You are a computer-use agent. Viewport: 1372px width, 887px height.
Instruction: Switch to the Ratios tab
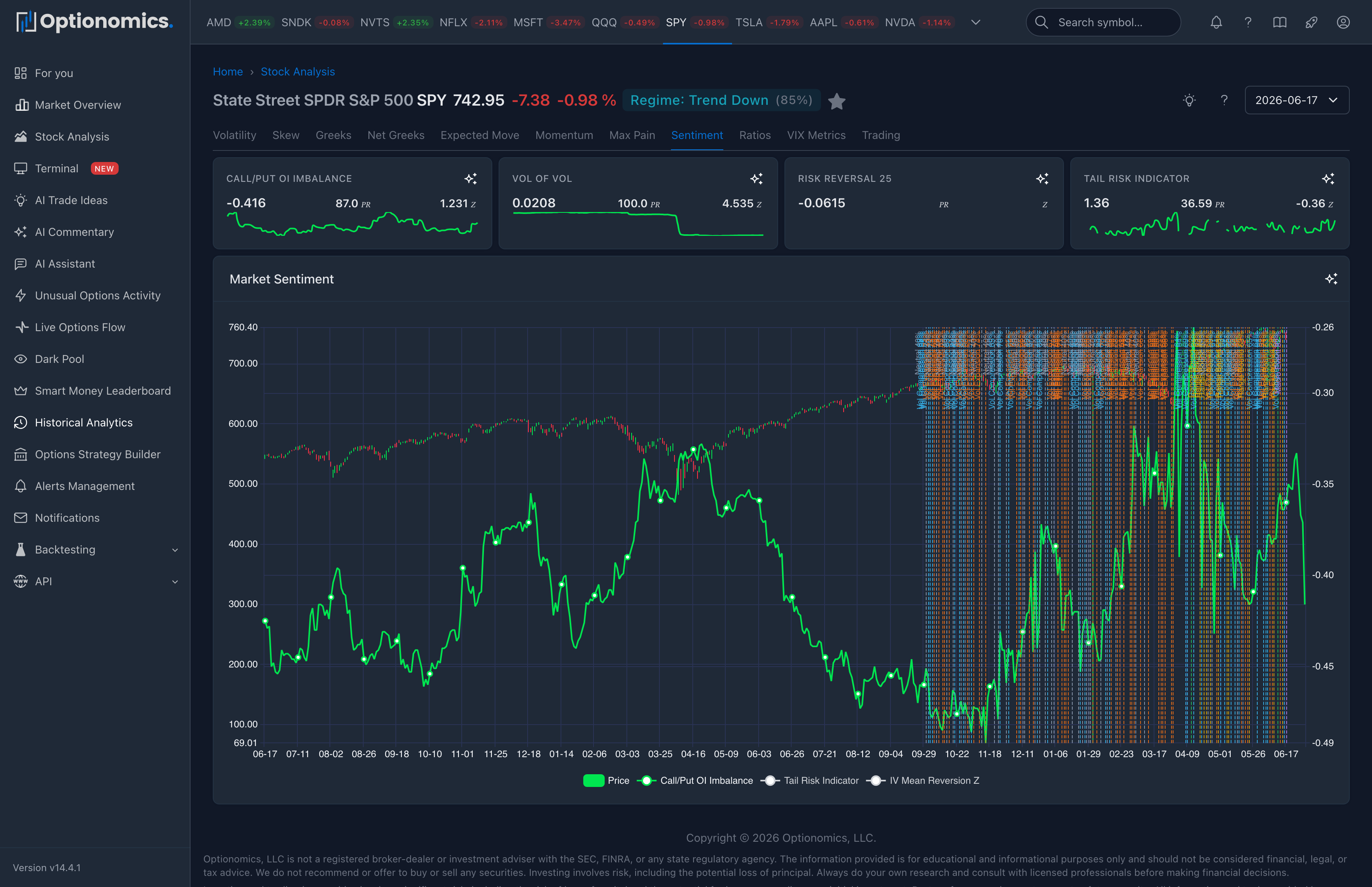(755, 135)
